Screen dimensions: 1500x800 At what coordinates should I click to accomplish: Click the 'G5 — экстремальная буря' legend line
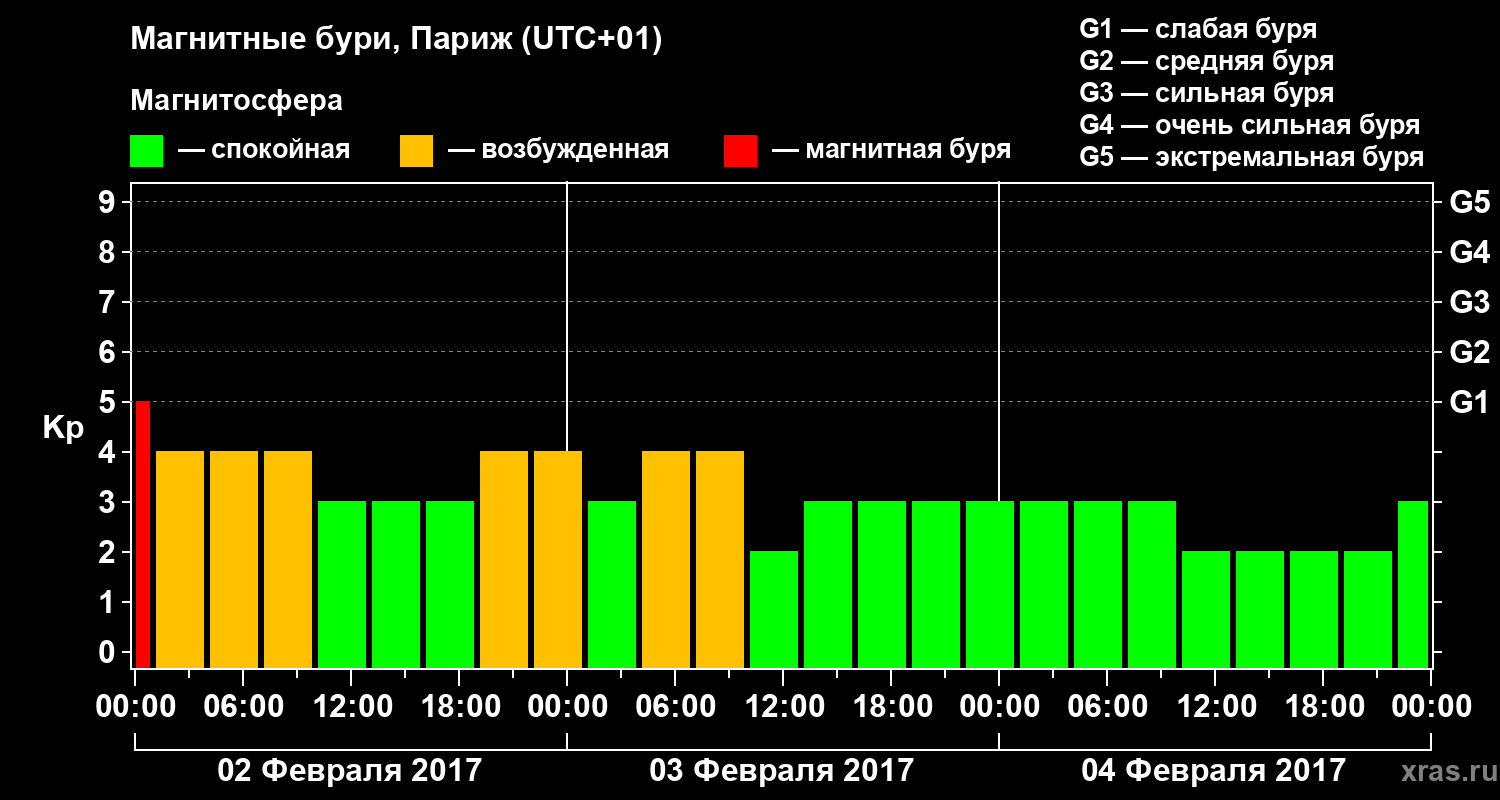pyautogui.click(x=1252, y=158)
